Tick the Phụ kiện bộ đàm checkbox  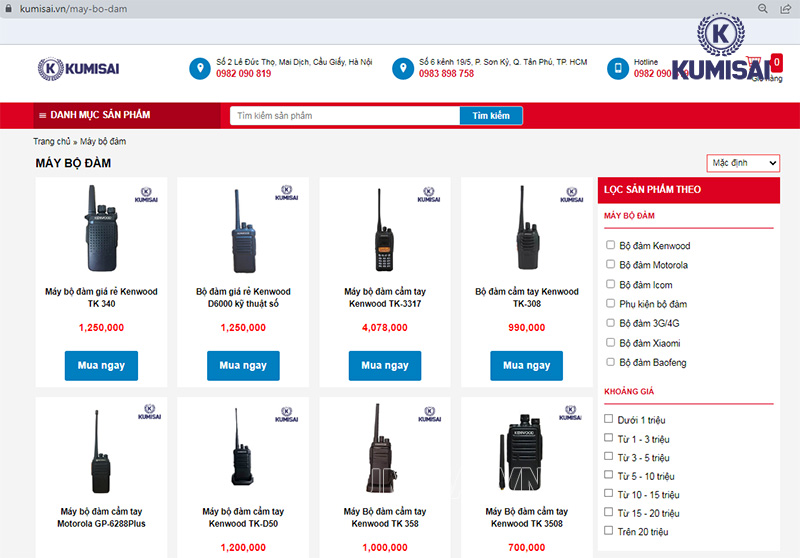tap(610, 303)
